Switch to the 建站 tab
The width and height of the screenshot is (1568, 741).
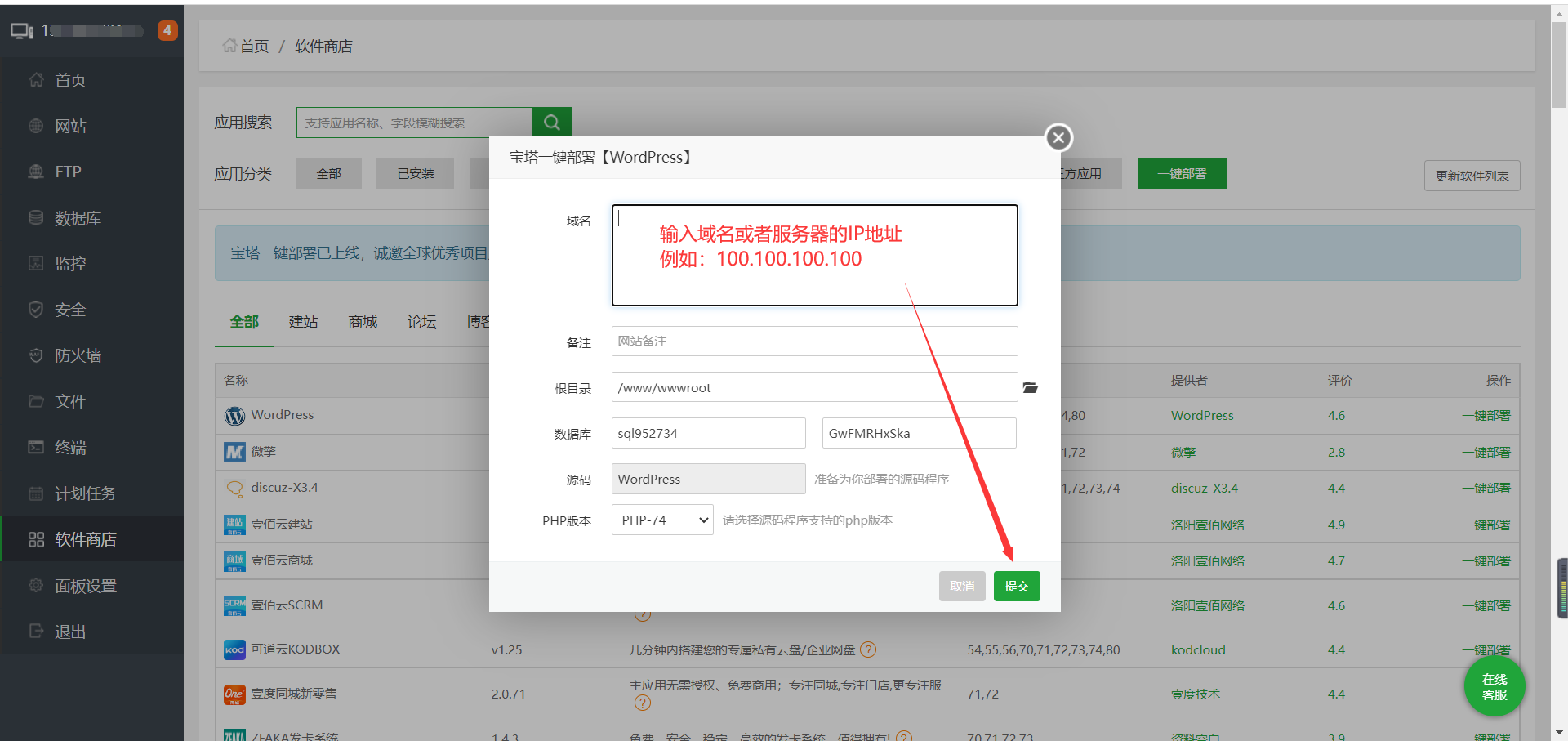click(x=303, y=322)
